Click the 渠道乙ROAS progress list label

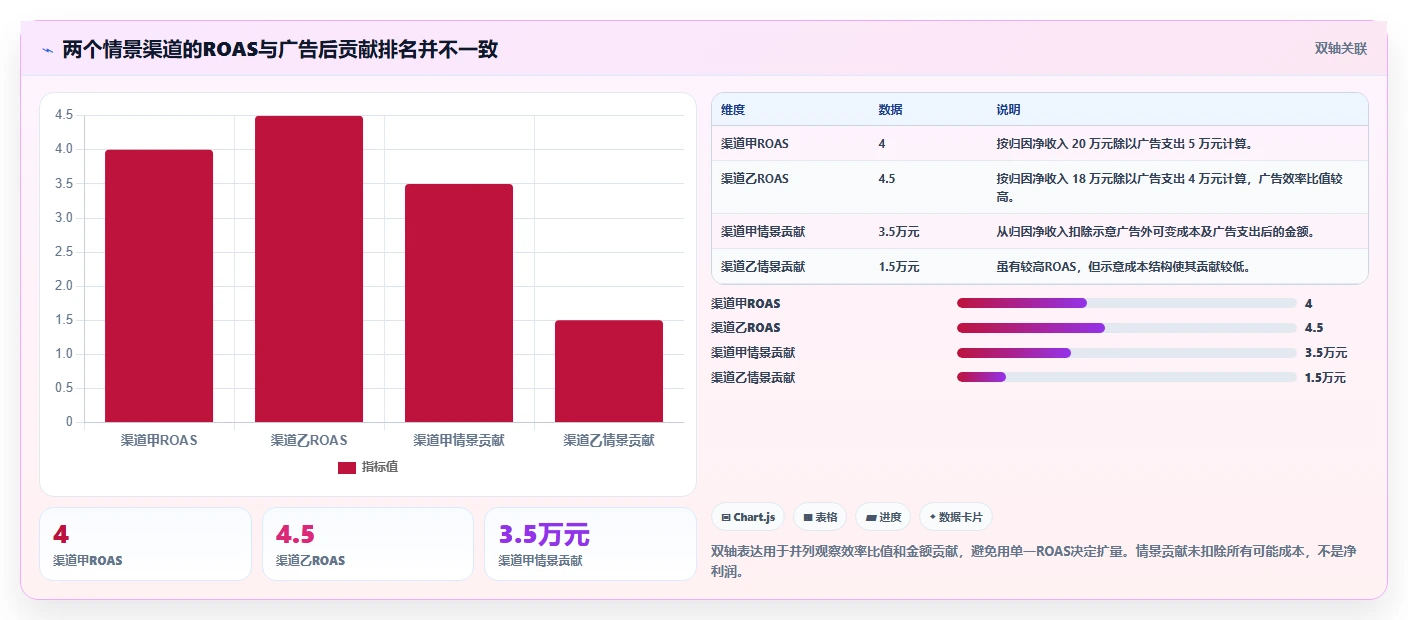click(x=746, y=328)
